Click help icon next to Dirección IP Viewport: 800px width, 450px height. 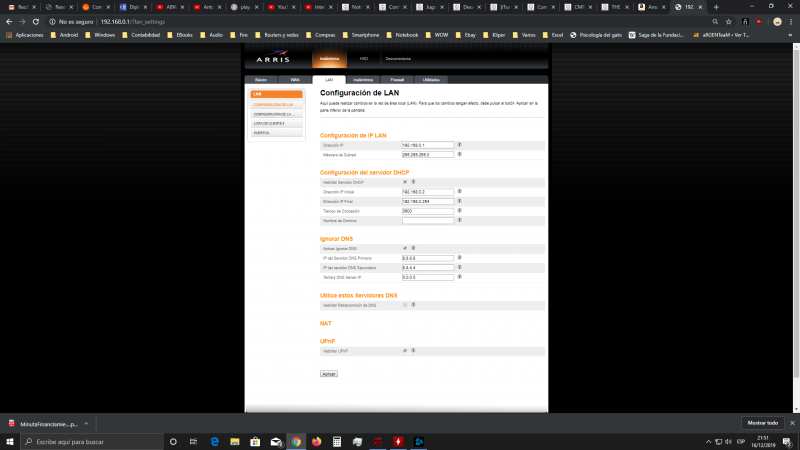pyautogui.click(x=459, y=145)
